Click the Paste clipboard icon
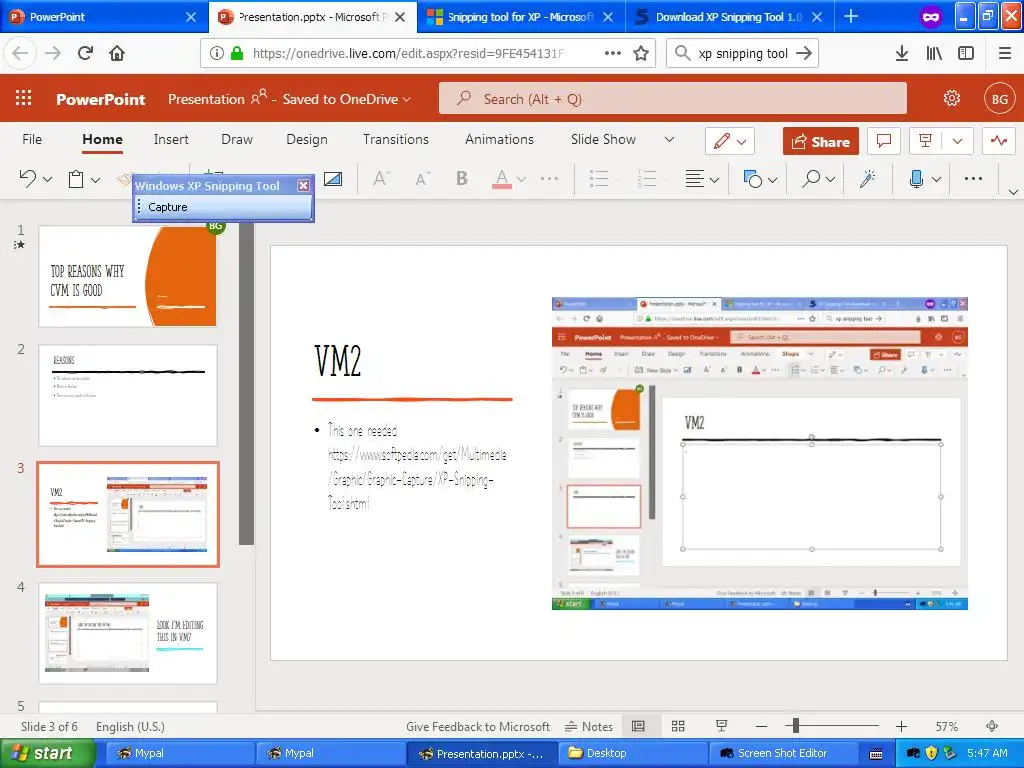Image resolution: width=1024 pixels, height=768 pixels. [x=76, y=179]
